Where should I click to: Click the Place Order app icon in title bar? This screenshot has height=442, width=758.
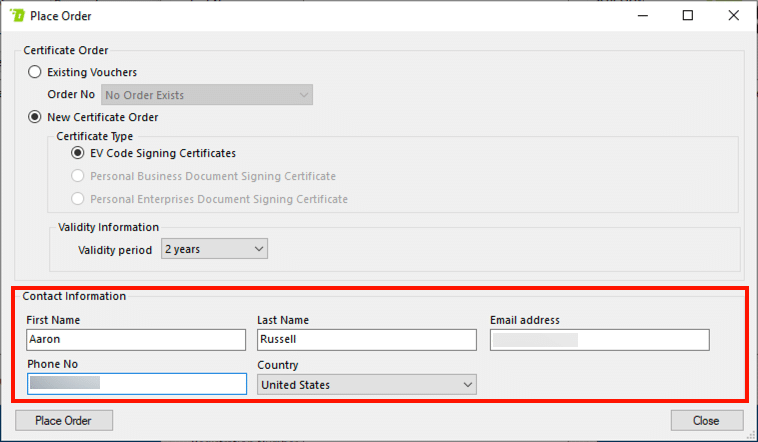click(x=16, y=16)
